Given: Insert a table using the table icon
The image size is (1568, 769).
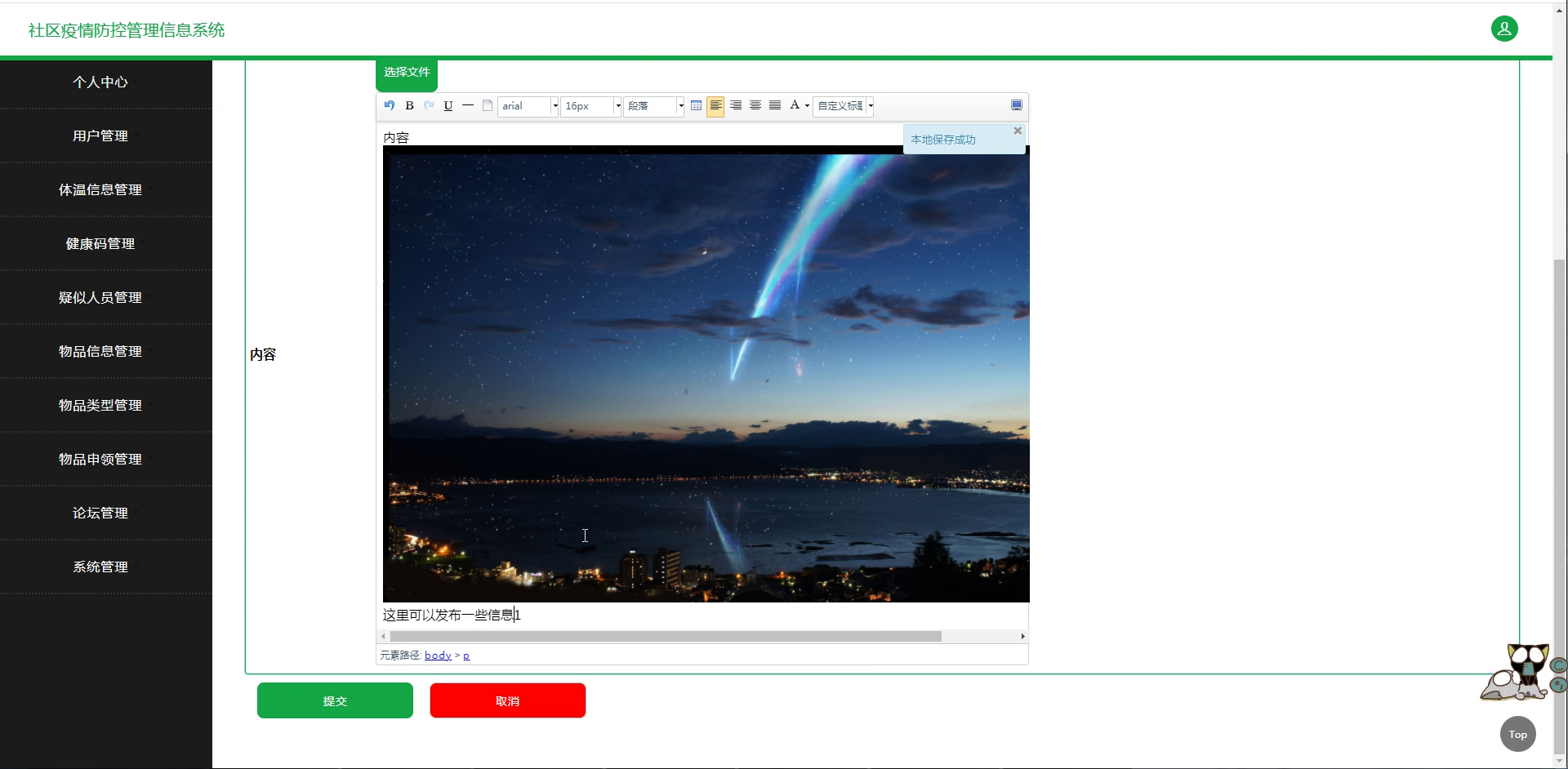Looking at the screenshot, I should click(x=696, y=105).
